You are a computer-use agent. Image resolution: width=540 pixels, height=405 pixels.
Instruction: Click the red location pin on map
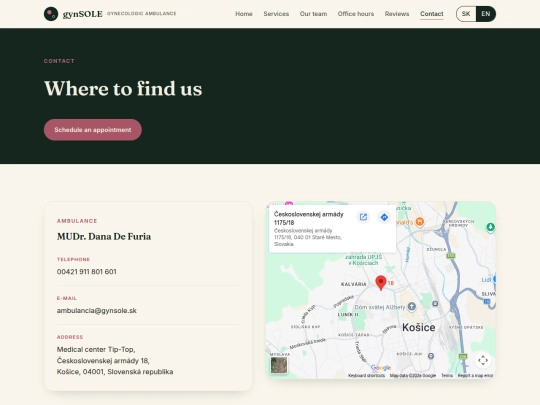click(x=381, y=283)
